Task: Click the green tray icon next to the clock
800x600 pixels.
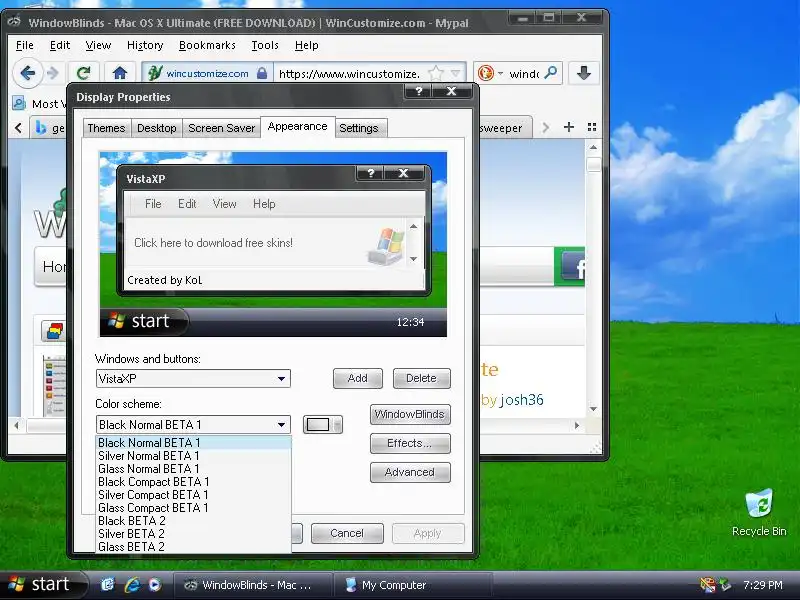Action: click(x=725, y=585)
